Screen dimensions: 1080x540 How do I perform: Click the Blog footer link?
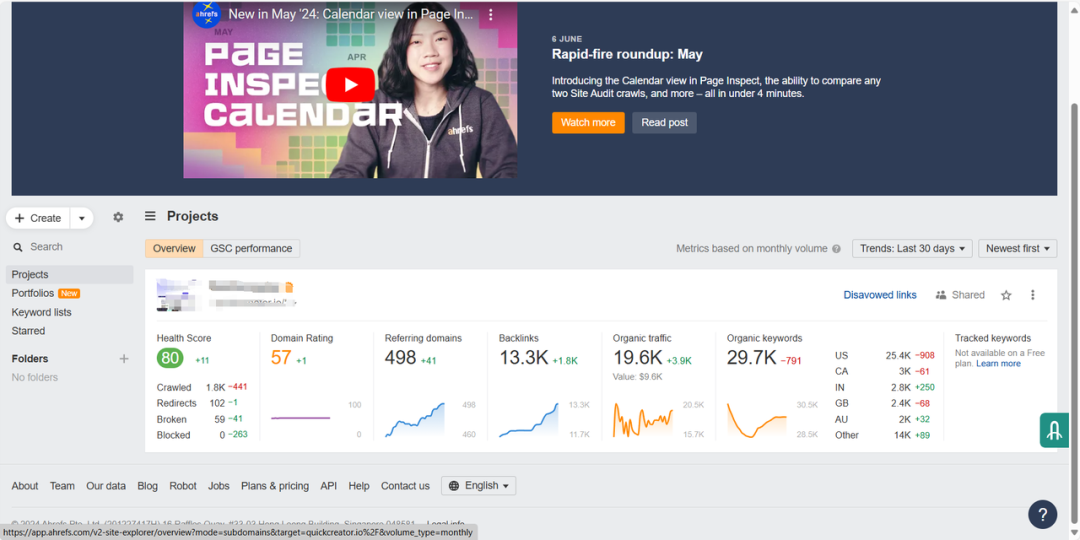pos(147,486)
